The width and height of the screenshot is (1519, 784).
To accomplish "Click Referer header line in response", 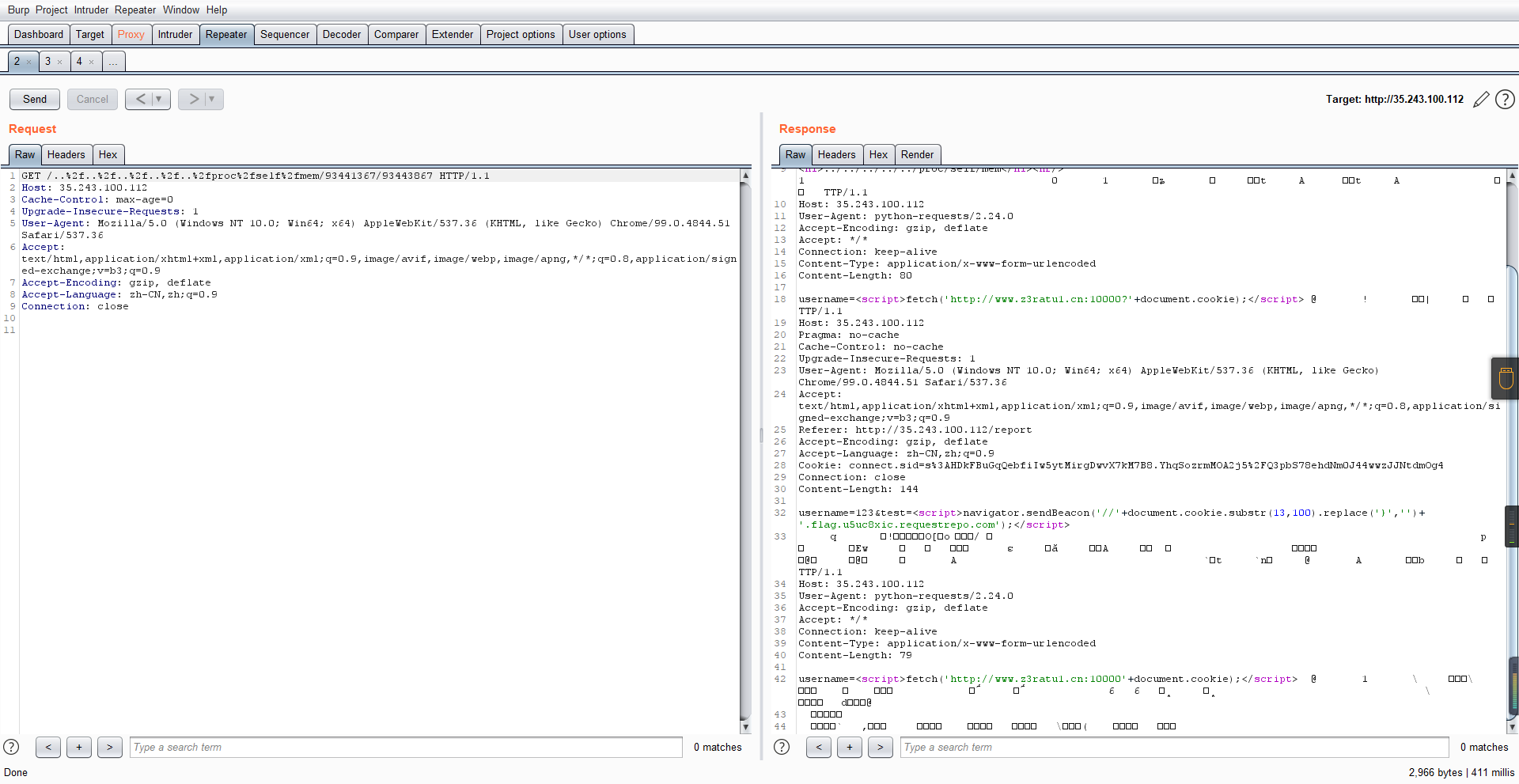I will [x=915, y=430].
